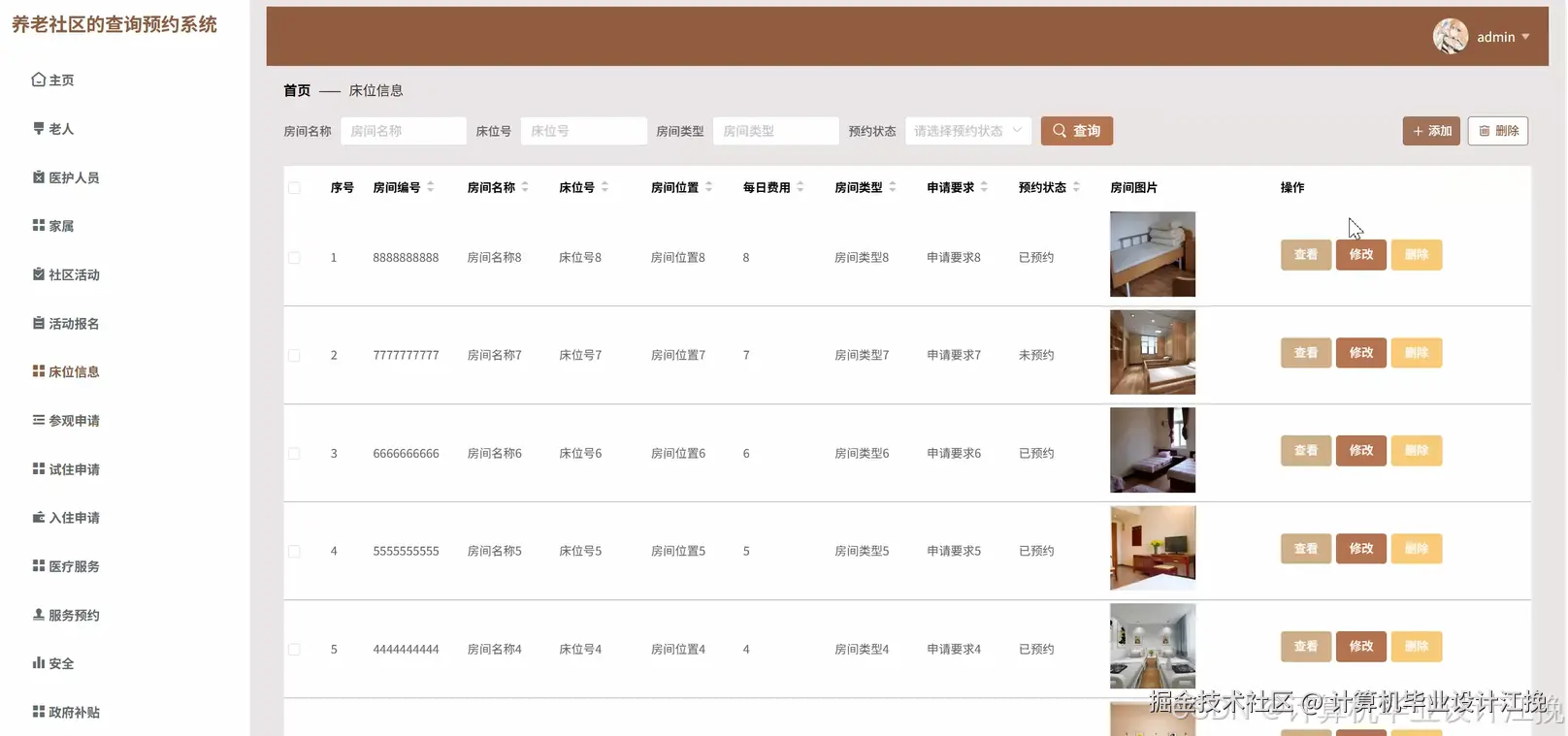Screen dimensions: 1568x736
Task: Go to 社区活动 menu item
Action: coord(75,275)
